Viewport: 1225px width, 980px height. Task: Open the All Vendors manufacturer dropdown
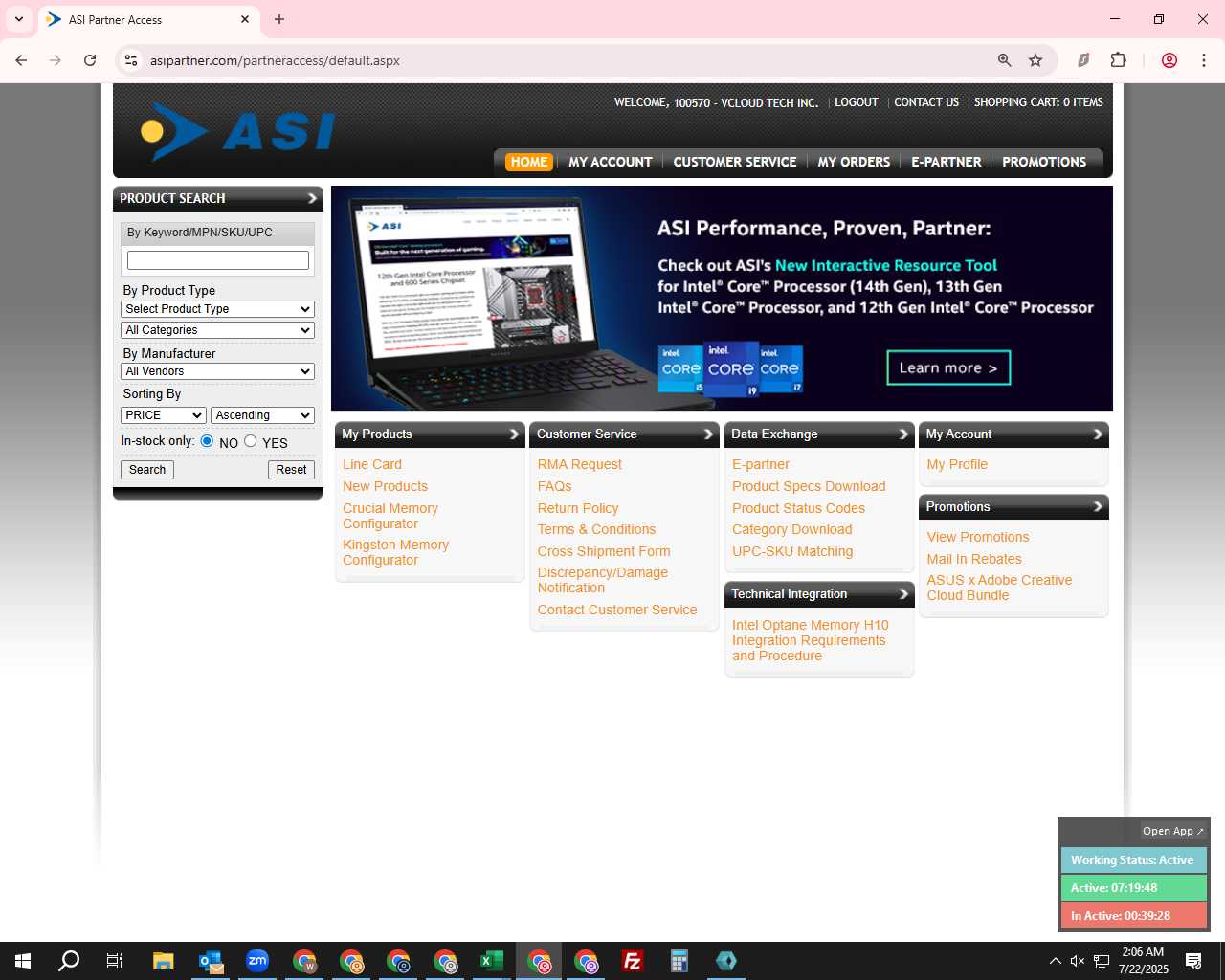218,371
